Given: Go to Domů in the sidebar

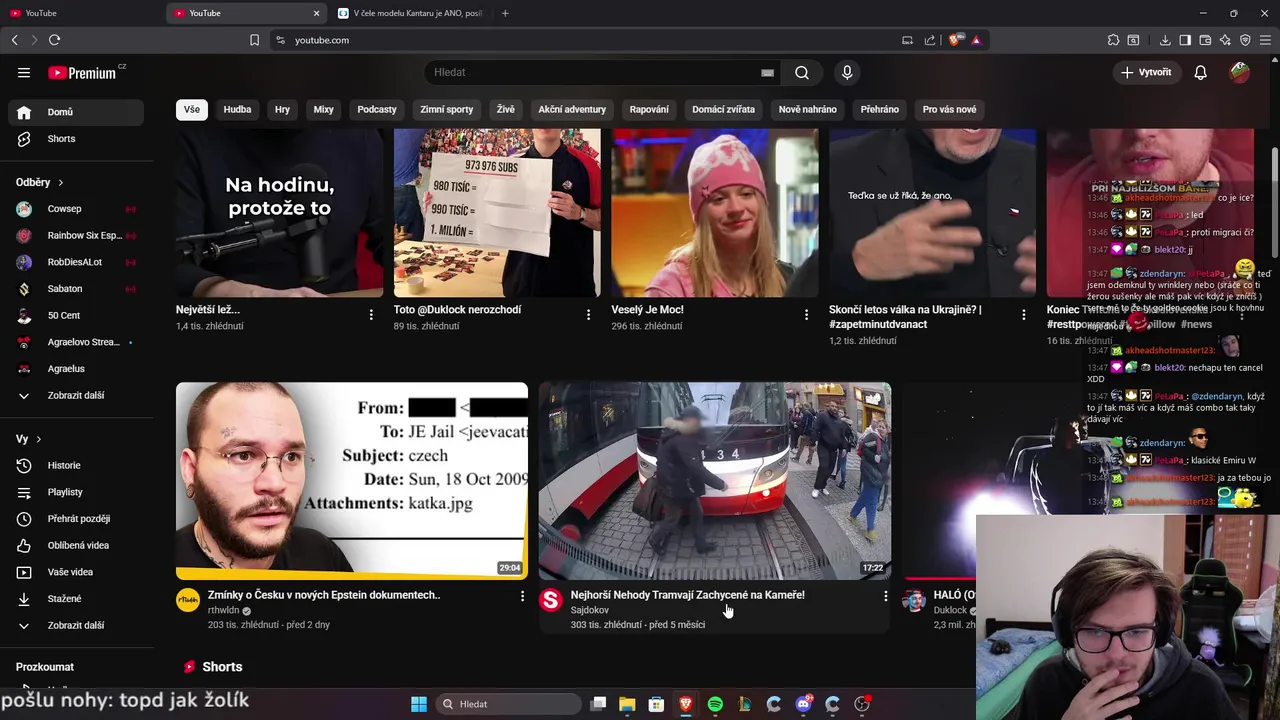Looking at the screenshot, I should 75,112.
